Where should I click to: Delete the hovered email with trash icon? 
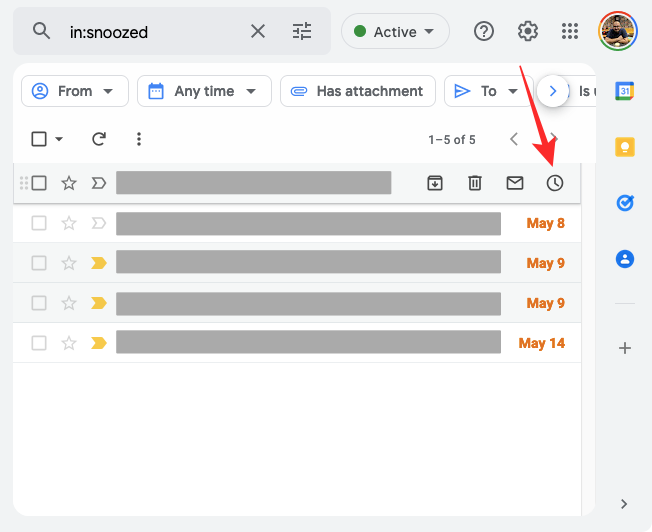[x=475, y=183]
